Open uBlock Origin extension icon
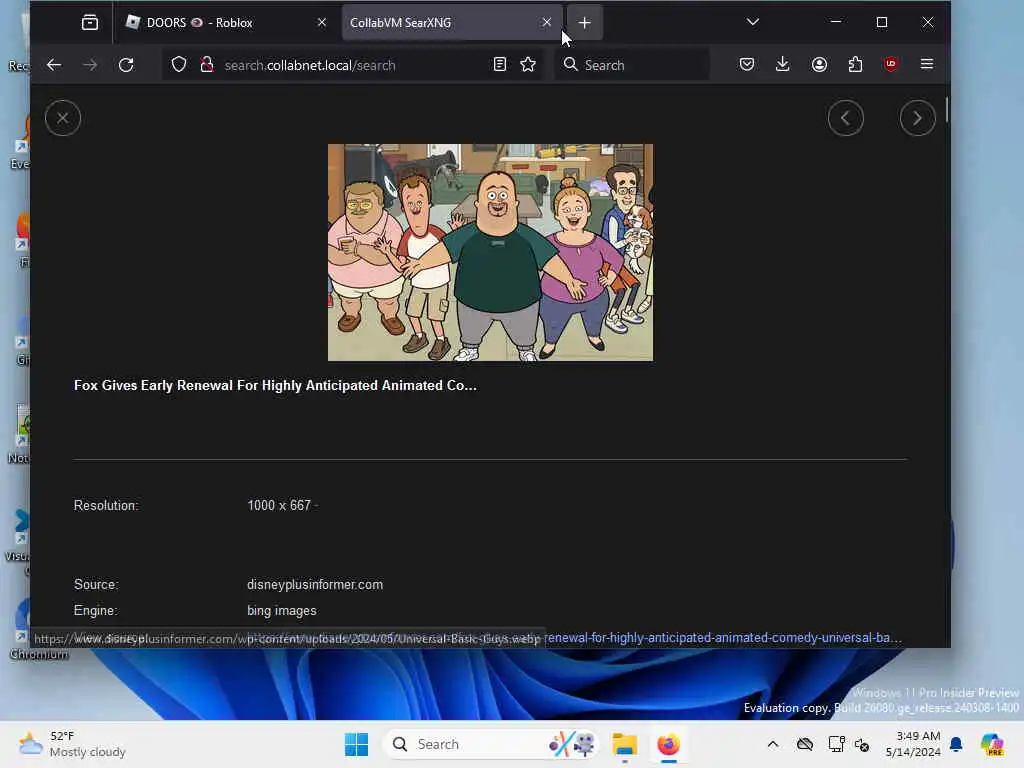Image resolution: width=1024 pixels, height=768 pixels. 891,64
